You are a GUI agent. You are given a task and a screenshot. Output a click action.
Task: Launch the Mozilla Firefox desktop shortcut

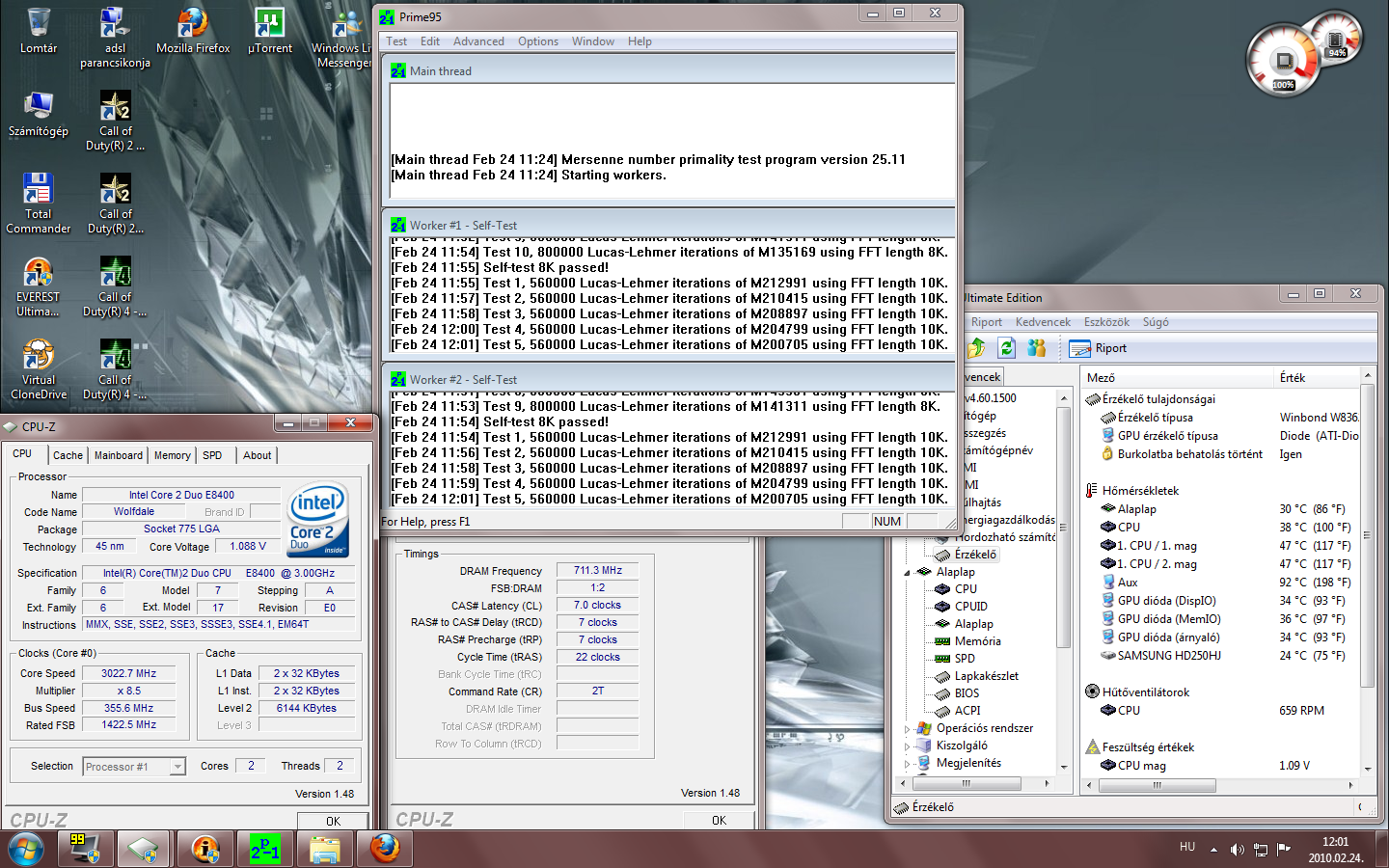[x=193, y=31]
